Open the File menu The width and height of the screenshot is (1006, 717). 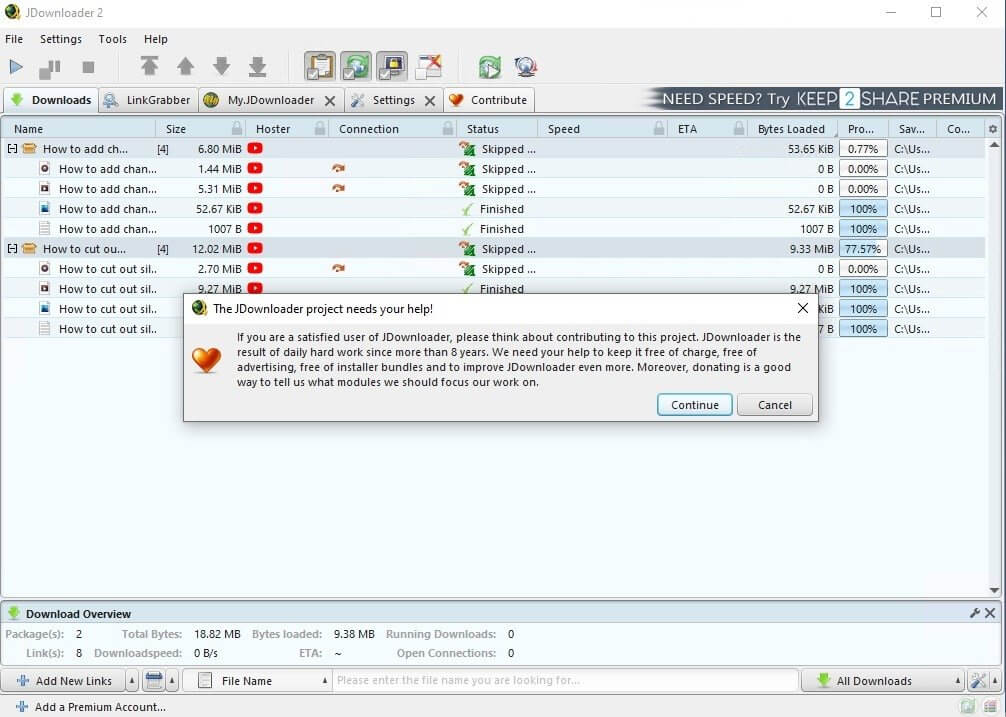point(14,39)
